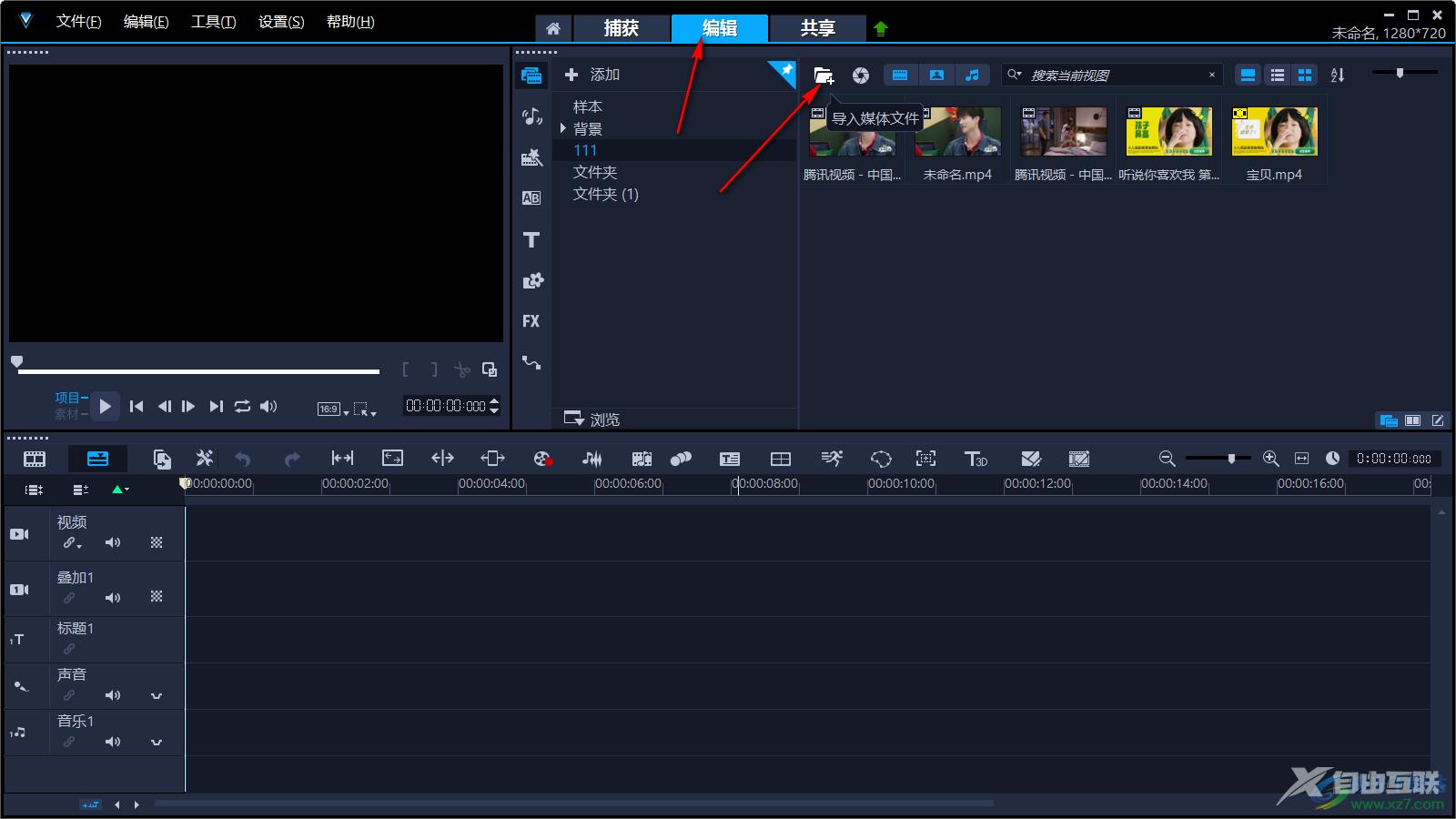Screen dimensions: 1456x819
Task: Switch to the 共享 tab
Action: pyautogui.click(x=817, y=28)
